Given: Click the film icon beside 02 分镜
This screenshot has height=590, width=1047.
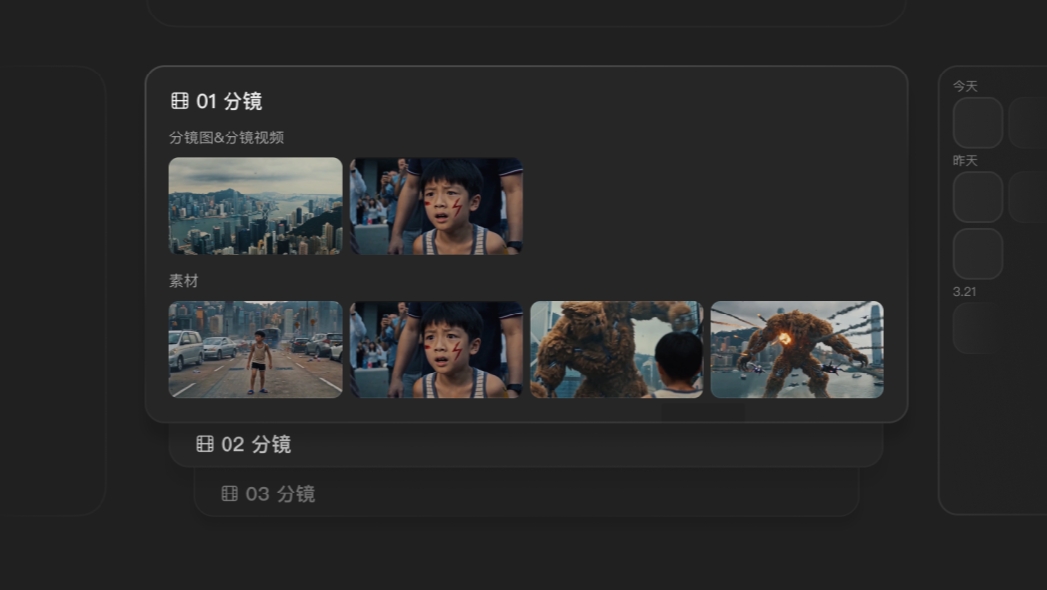Looking at the screenshot, I should click(205, 444).
